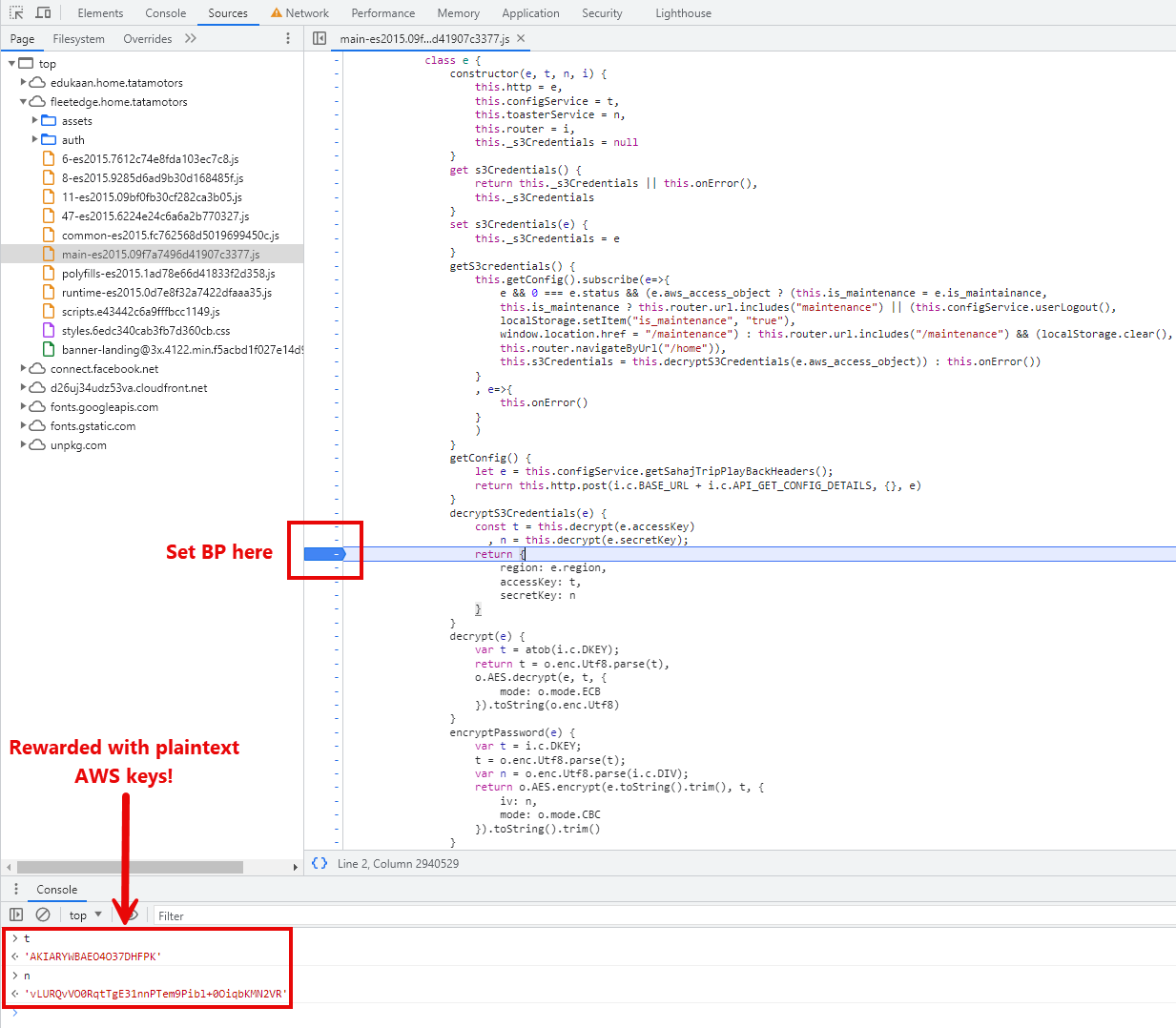Switch to the Network tab
The image size is (1176, 1028).
pyautogui.click(x=306, y=13)
